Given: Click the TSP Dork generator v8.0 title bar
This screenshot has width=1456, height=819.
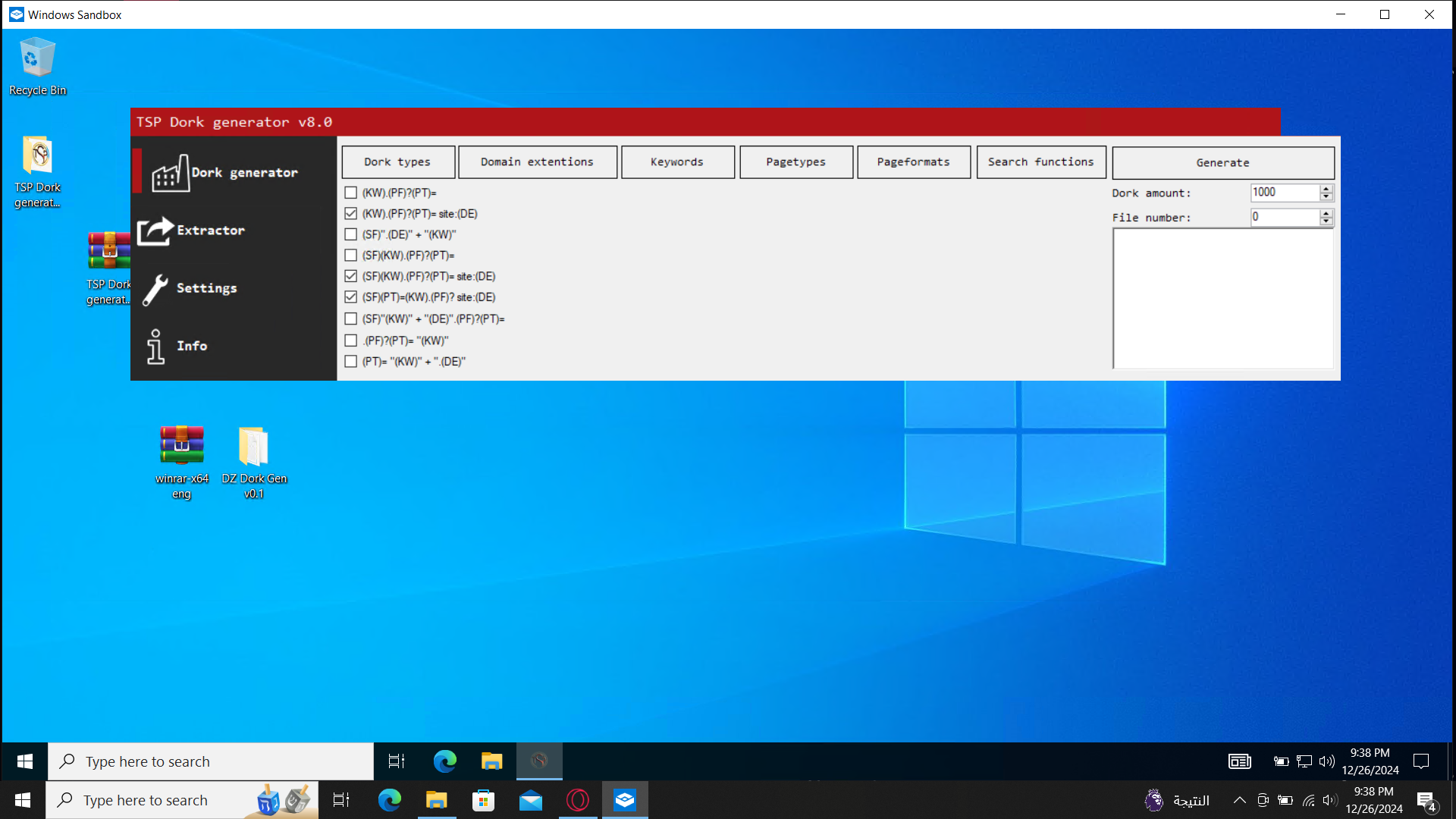Looking at the screenshot, I should pyautogui.click(x=705, y=122).
